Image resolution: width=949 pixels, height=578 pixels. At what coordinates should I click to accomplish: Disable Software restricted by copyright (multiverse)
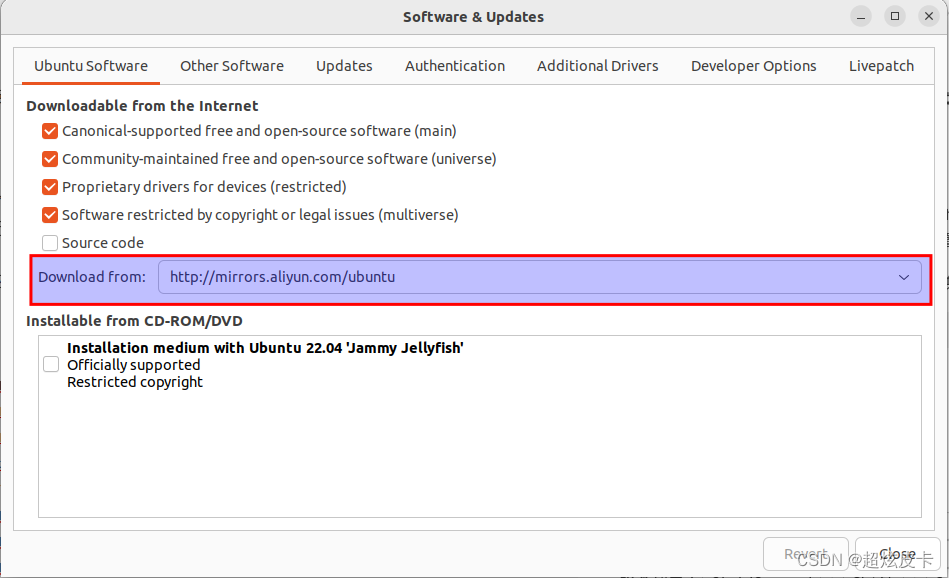pos(50,215)
